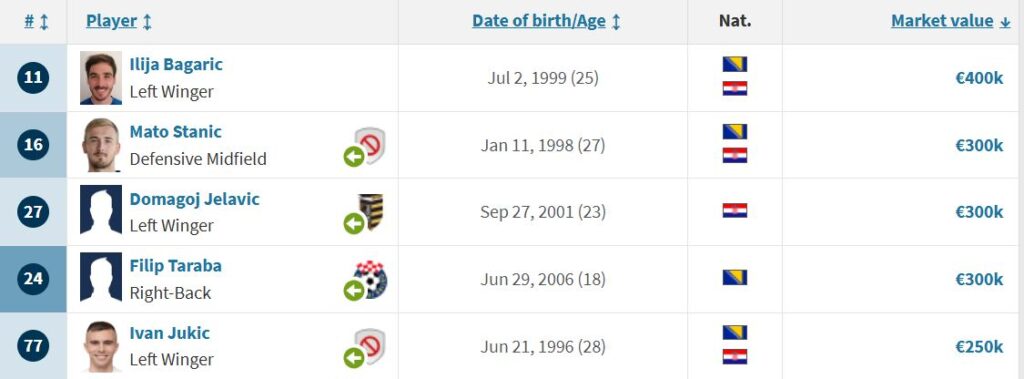The height and width of the screenshot is (379, 1024).
Task: Click Bosnia flag in Ilija Bagaric's row
Action: [x=735, y=65]
